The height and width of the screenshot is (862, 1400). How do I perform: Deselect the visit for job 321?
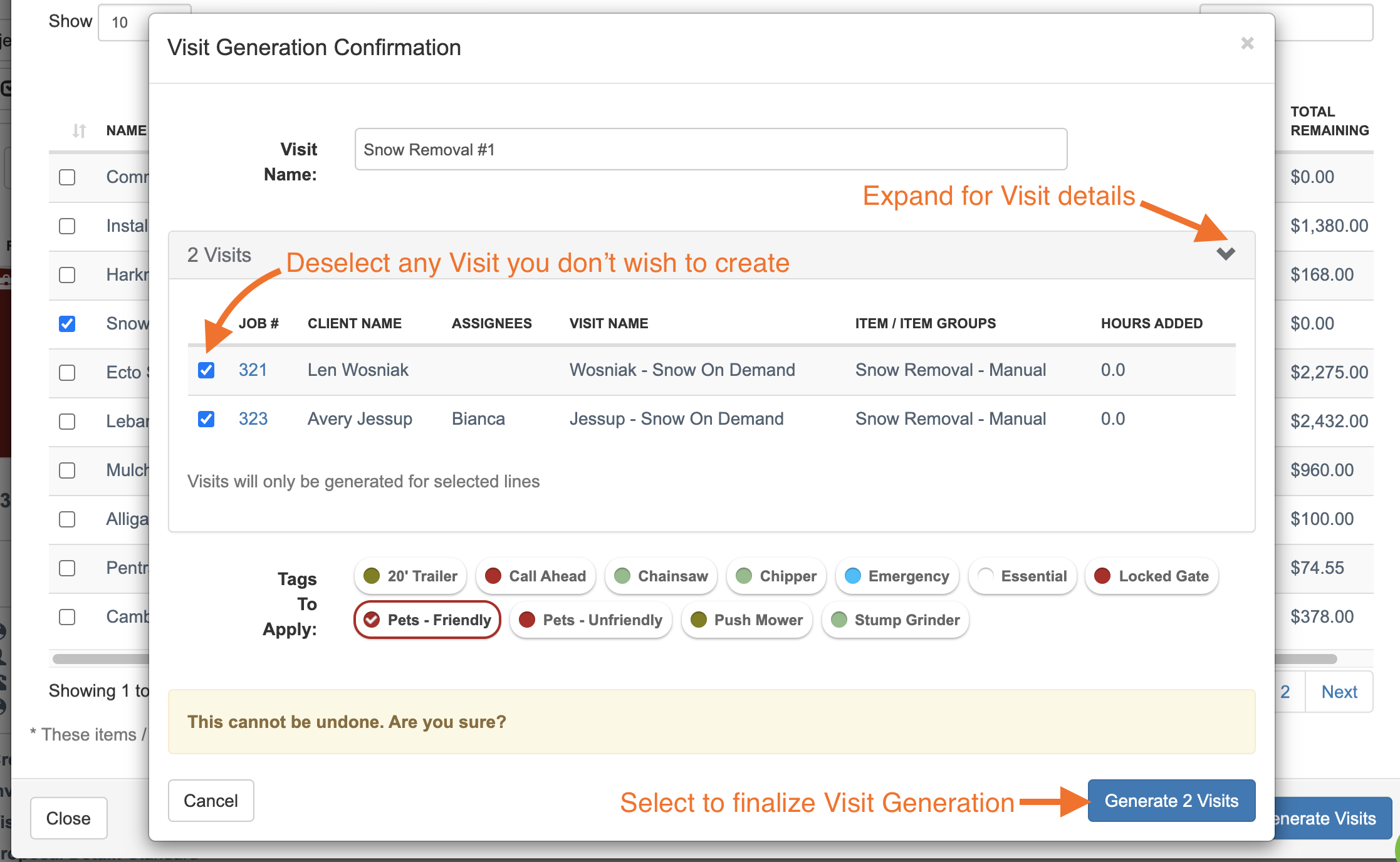point(206,370)
